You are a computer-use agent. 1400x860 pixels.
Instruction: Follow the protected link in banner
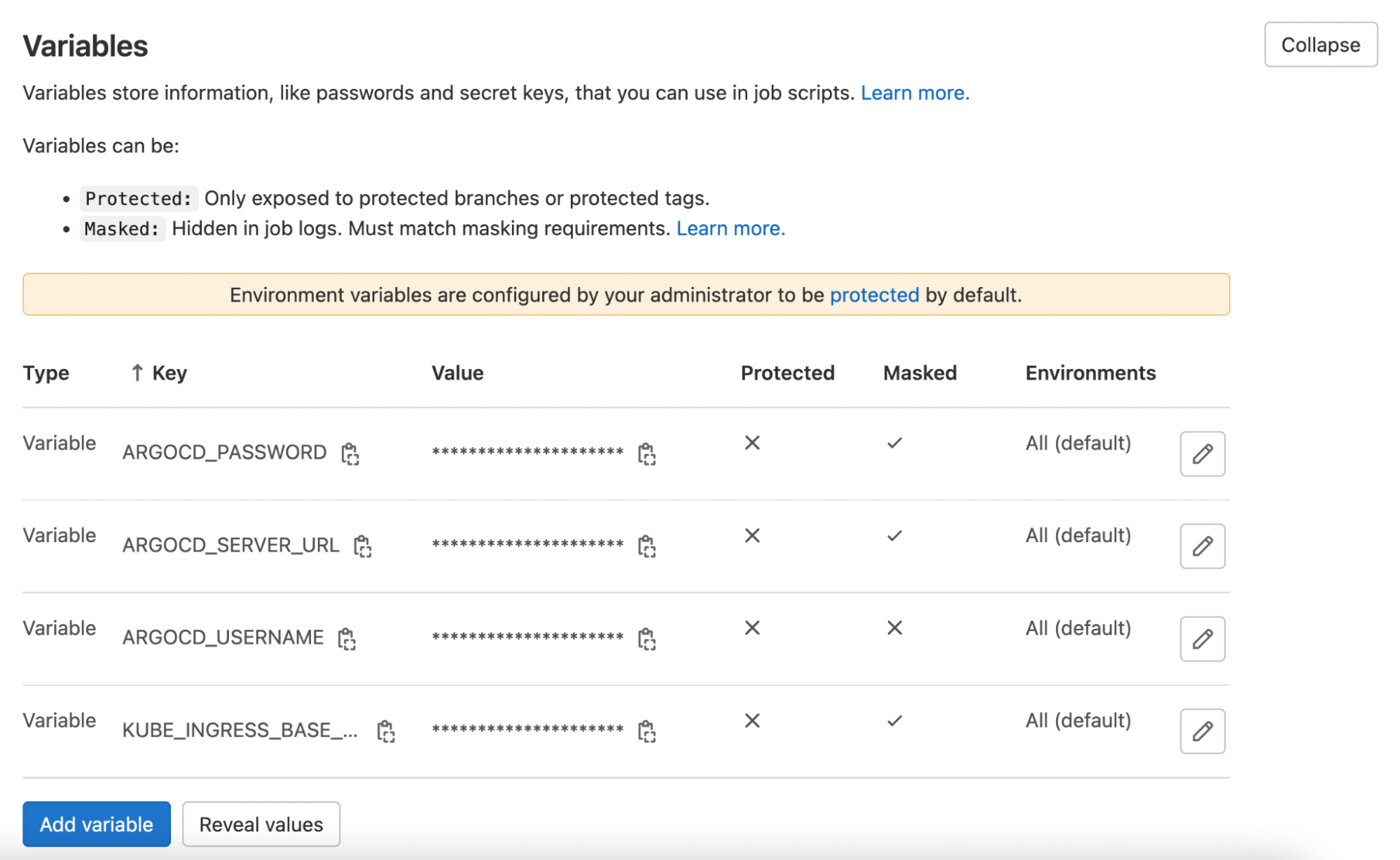click(x=874, y=295)
